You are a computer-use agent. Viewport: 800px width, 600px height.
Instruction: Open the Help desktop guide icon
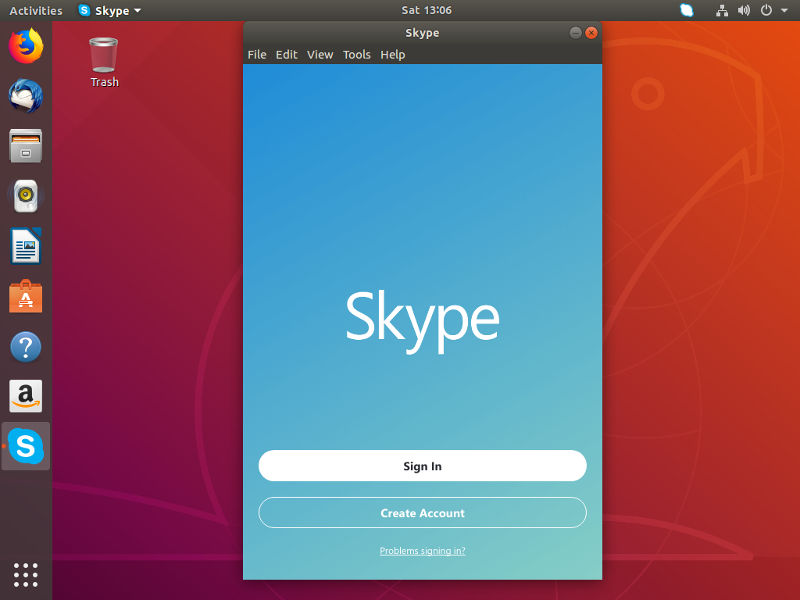[x=24, y=346]
